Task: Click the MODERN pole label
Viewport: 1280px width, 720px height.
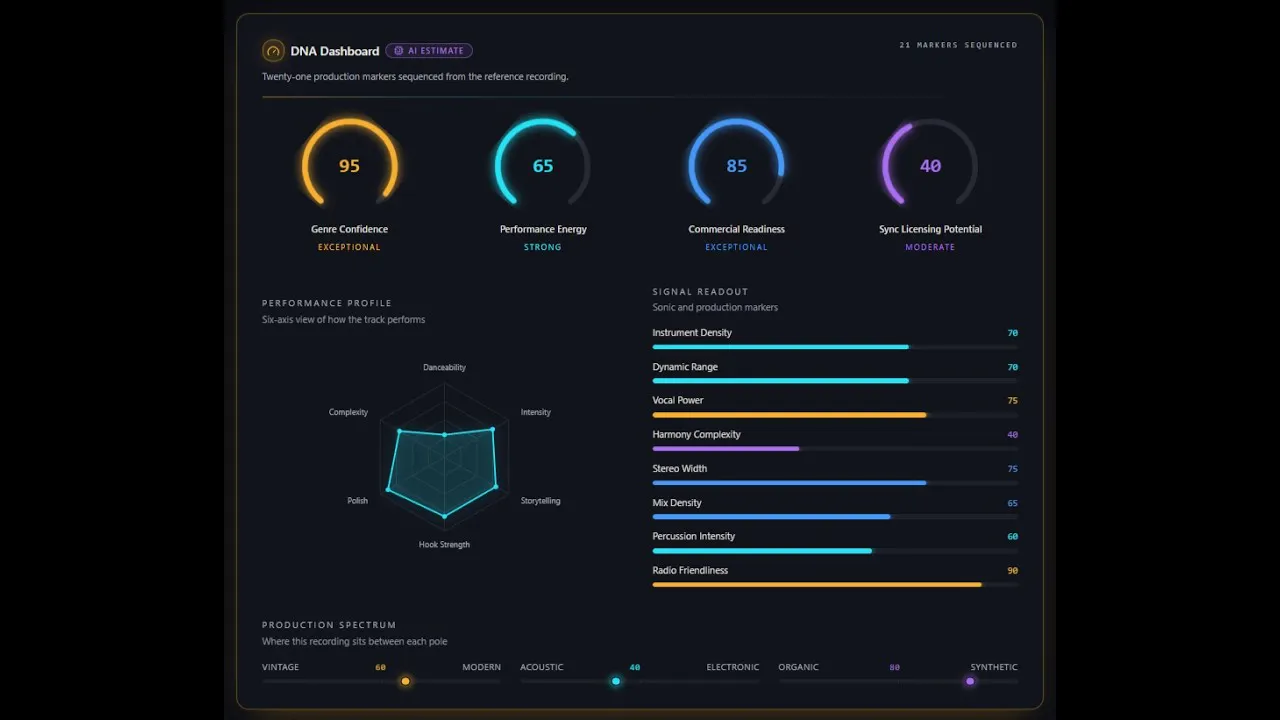Action: 481,667
